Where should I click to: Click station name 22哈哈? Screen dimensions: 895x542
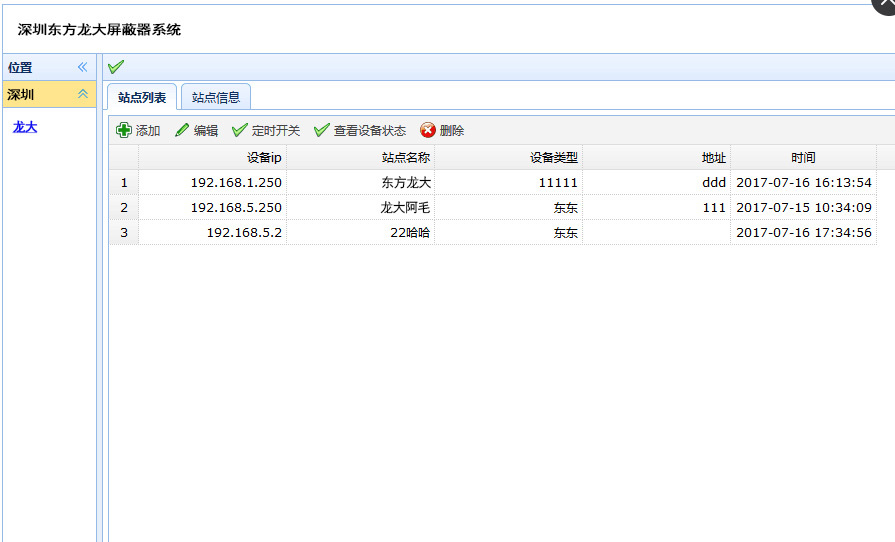410,233
